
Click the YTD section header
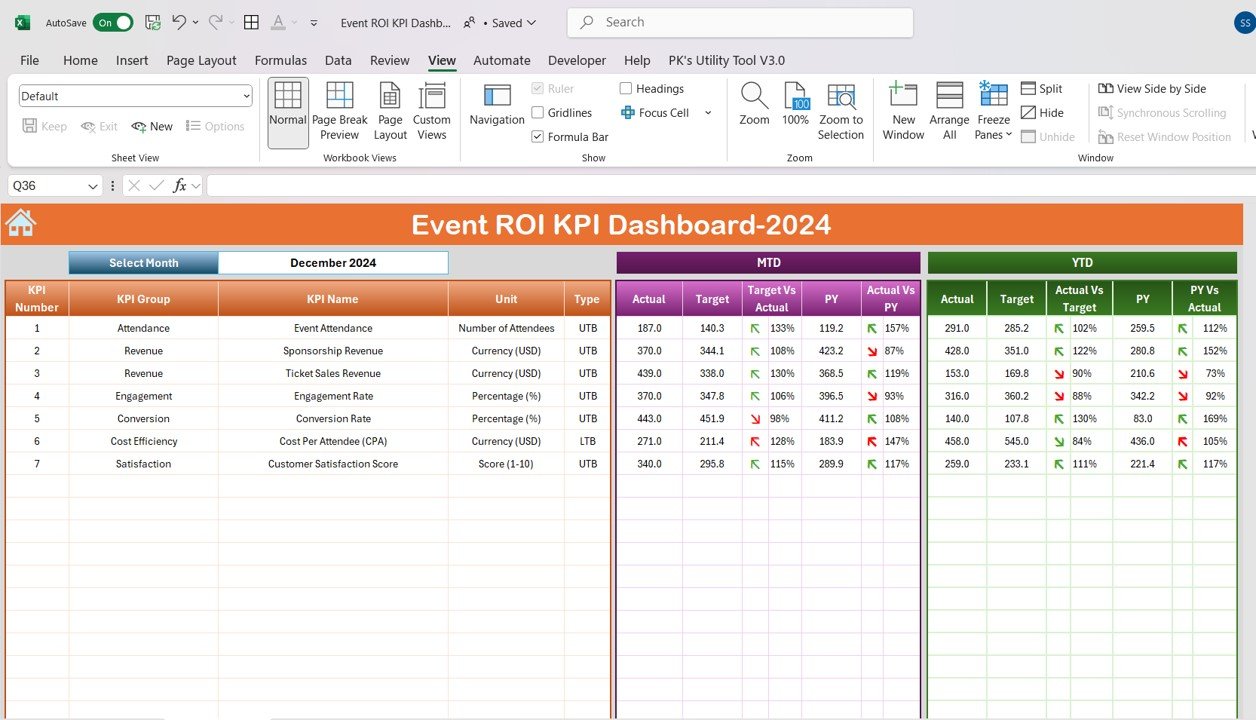(1082, 263)
